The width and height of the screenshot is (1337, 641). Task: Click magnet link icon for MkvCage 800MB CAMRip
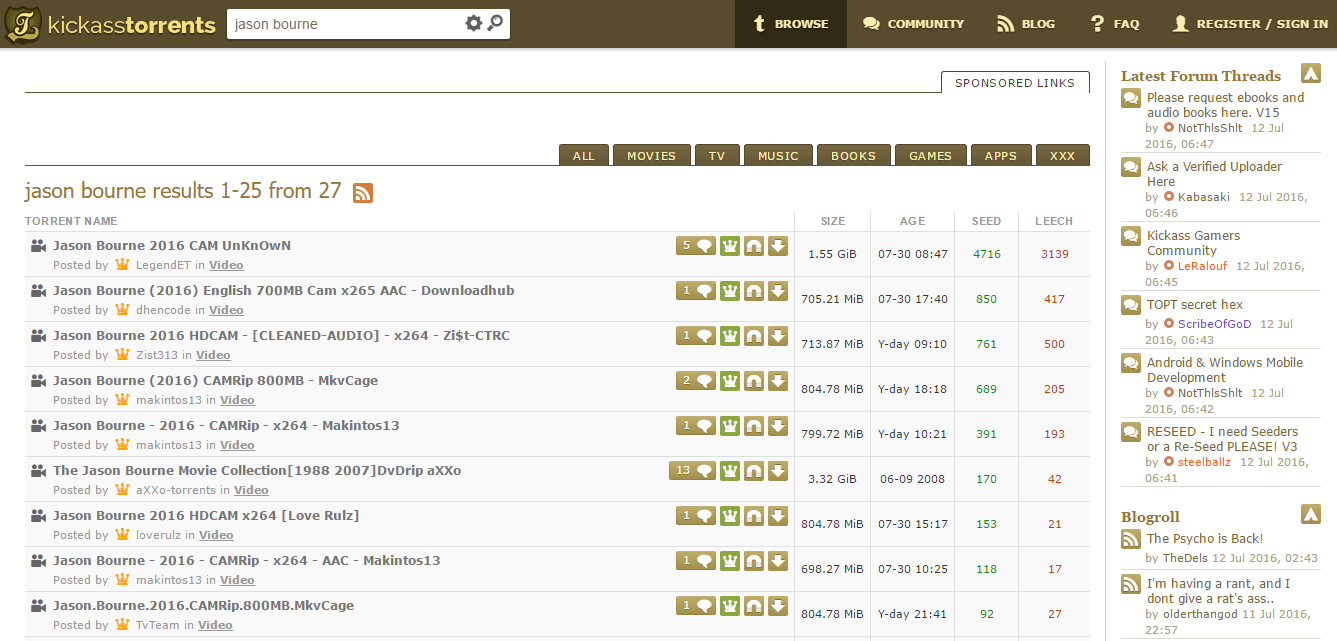(x=754, y=381)
